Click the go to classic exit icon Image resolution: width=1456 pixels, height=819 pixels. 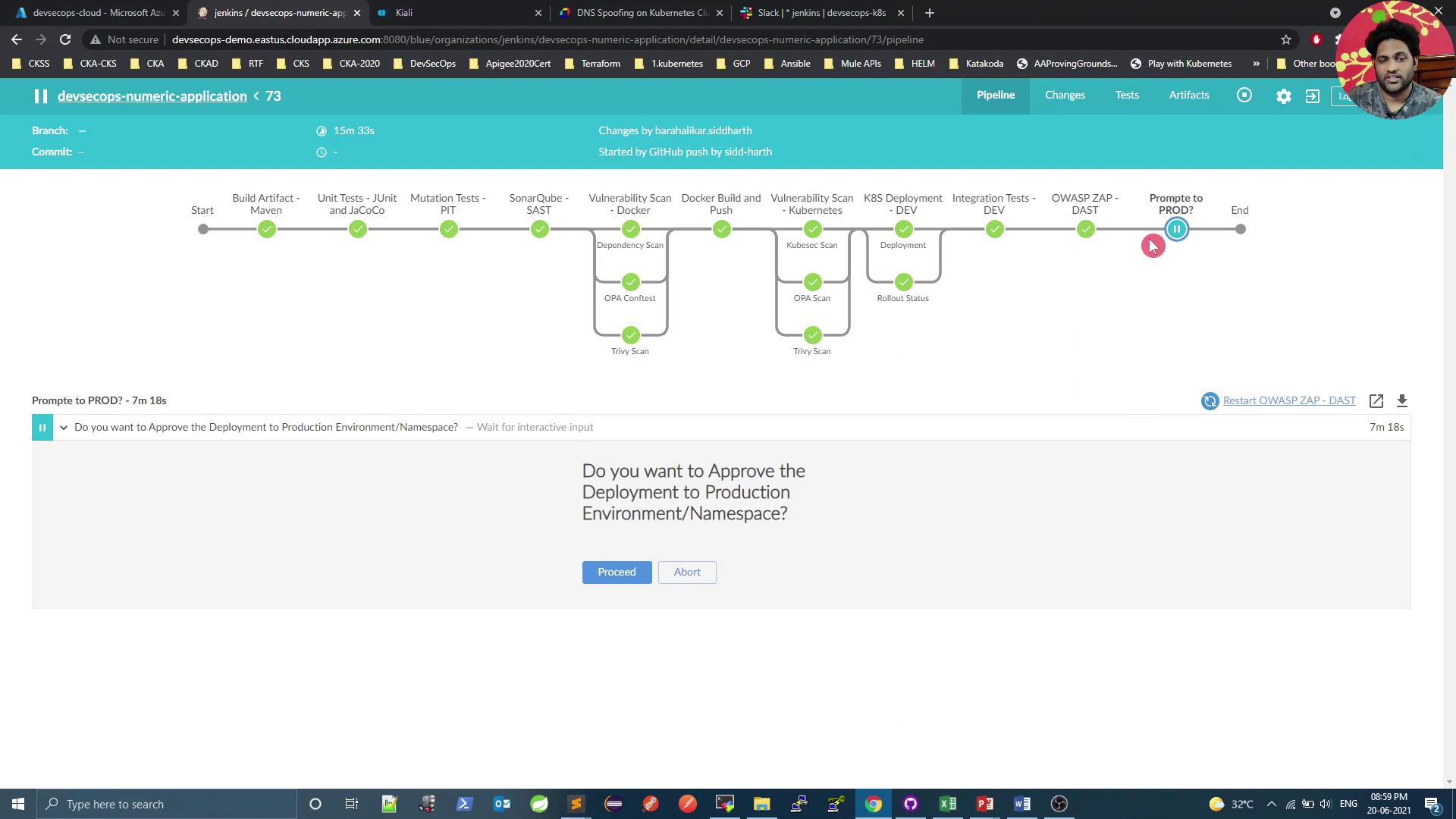pos(1313,96)
